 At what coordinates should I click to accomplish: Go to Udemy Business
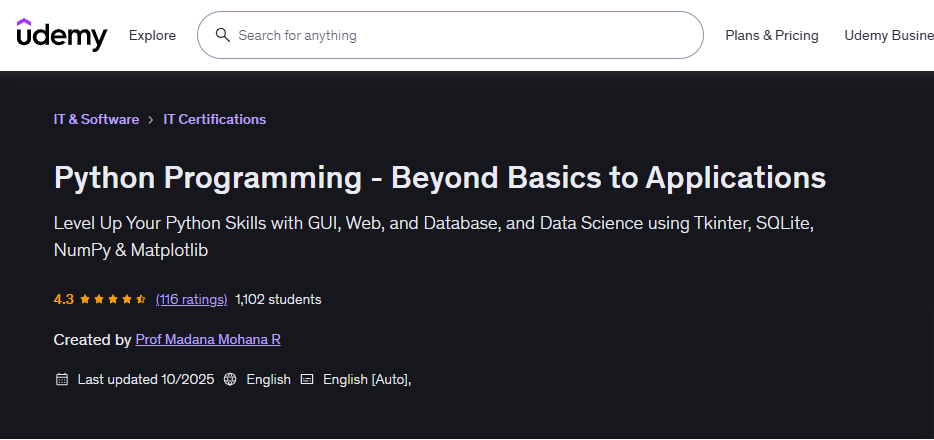888,35
